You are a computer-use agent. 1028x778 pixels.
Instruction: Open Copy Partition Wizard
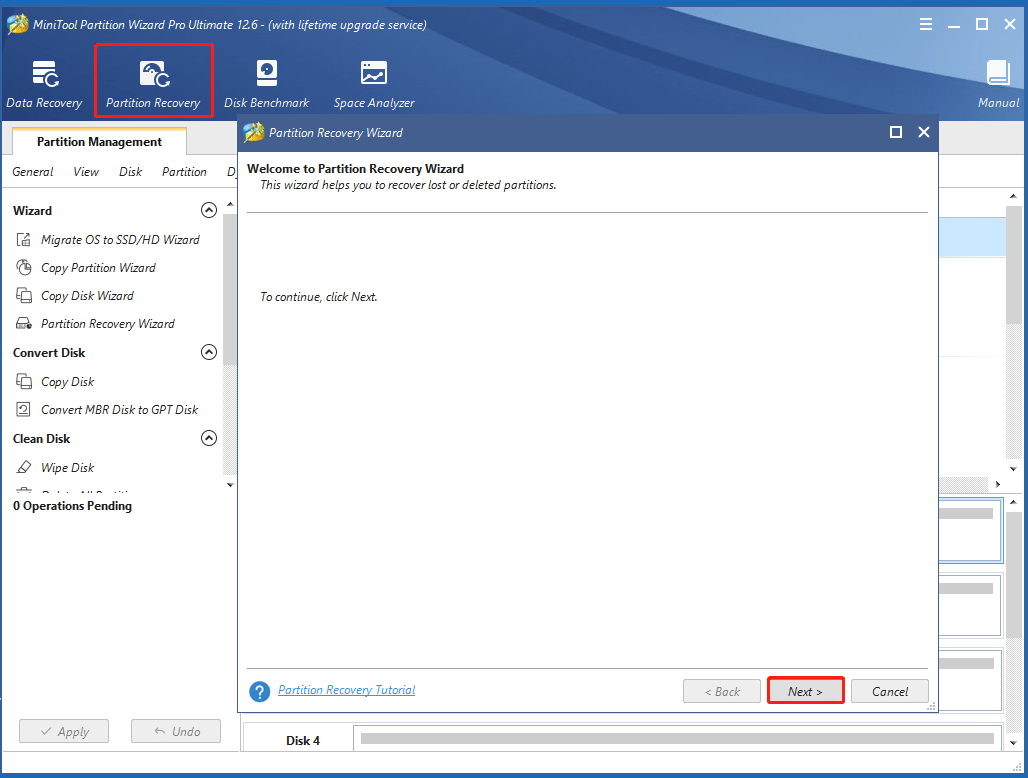click(x=98, y=267)
